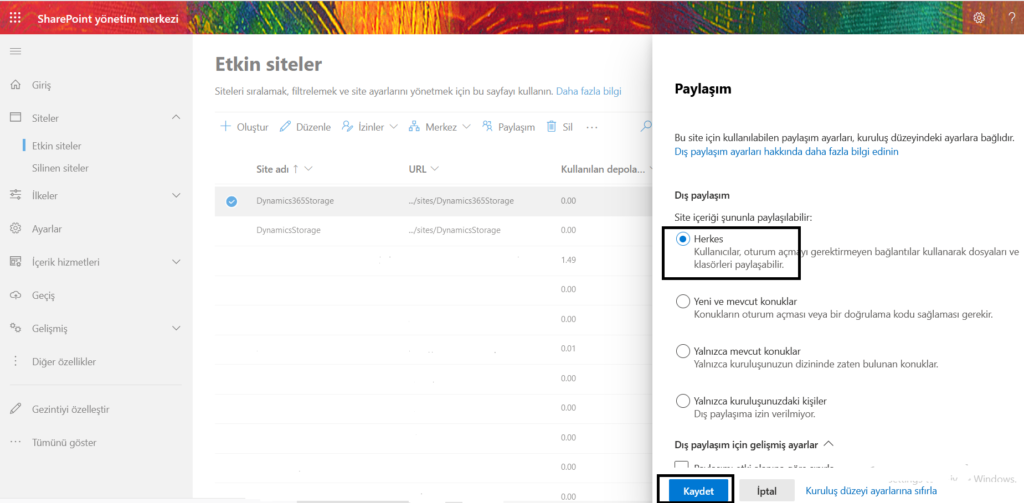Click Tümünü göster in sidebar
The height and width of the screenshot is (503, 1024).
64,442
